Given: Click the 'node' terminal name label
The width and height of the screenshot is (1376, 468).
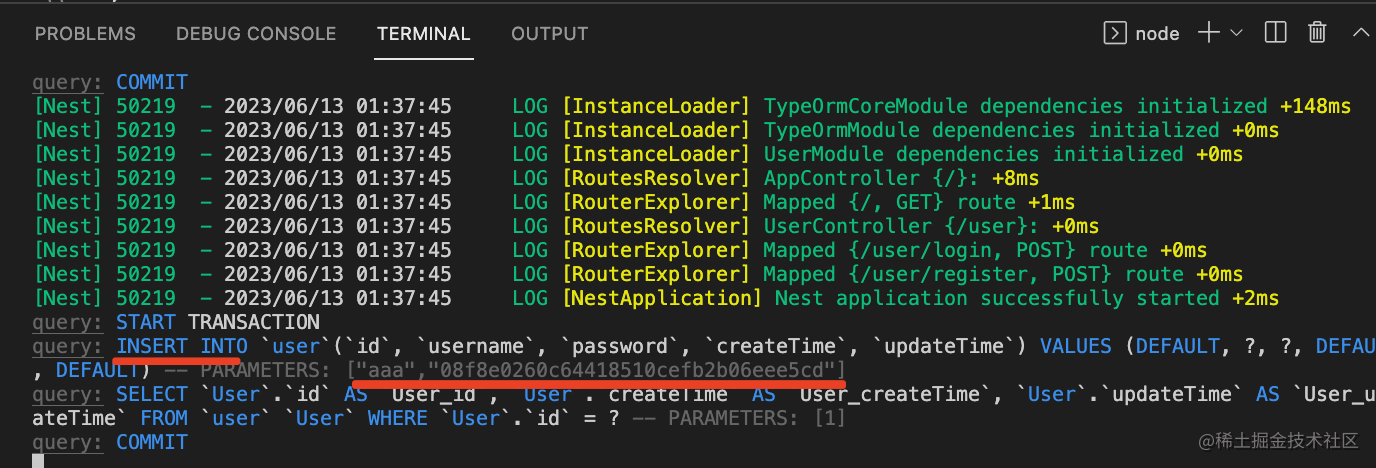Looking at the screenshot, I should pyautogui.click(x=1157, y=34).
